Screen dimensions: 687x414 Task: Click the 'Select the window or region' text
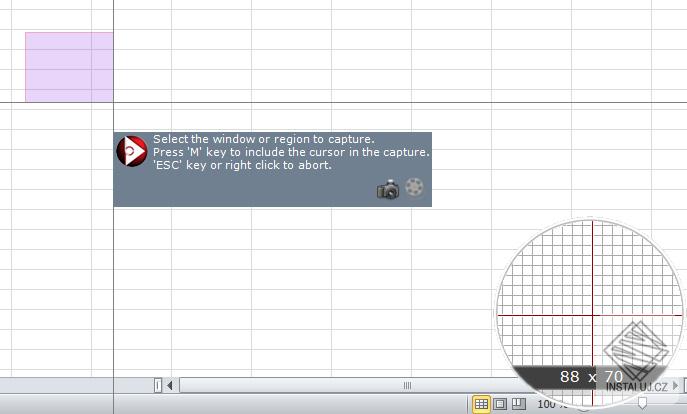(x=263, y=139)
